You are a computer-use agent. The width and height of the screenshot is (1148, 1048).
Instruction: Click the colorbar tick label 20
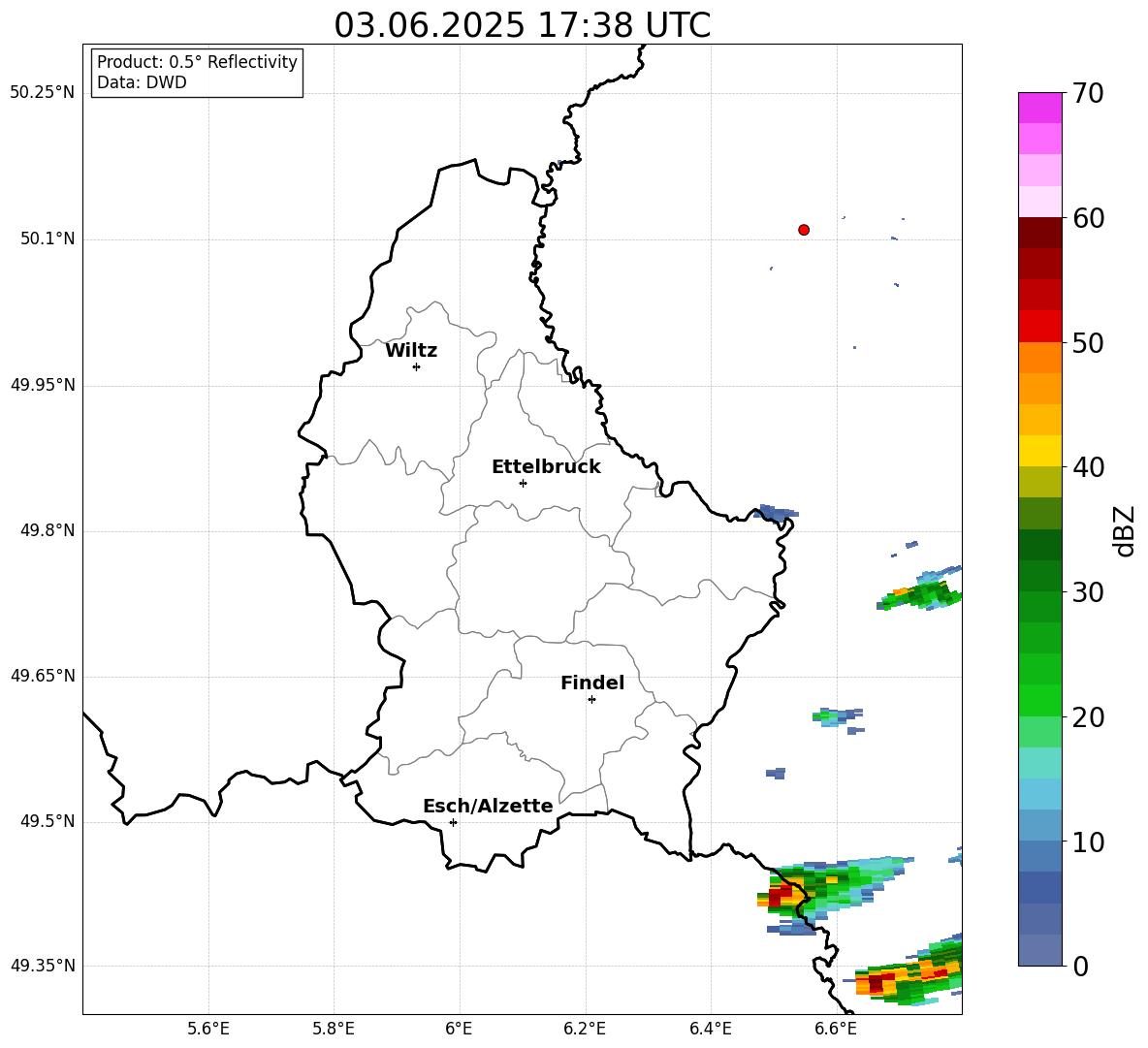[1088, 717]
